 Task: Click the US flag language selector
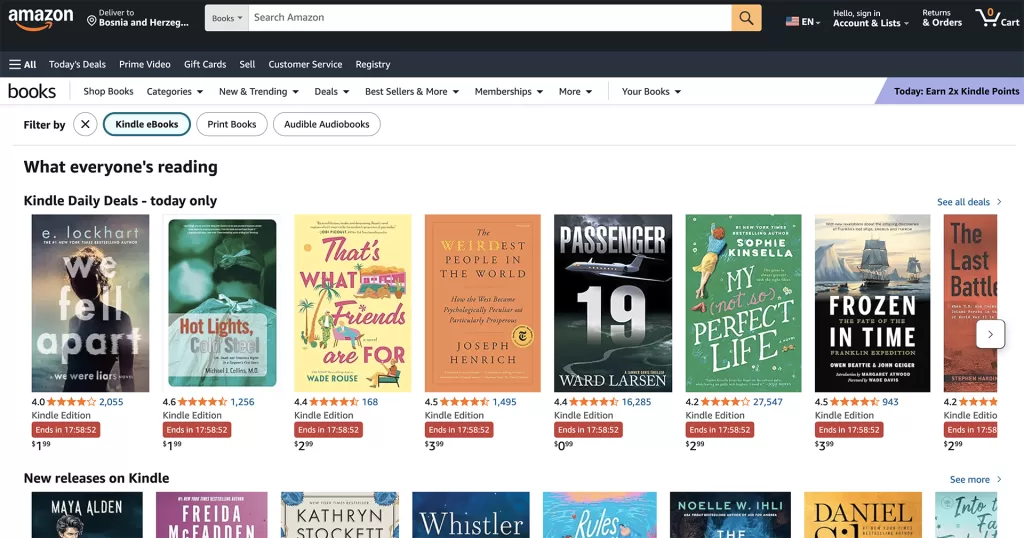click(x=803, y=22)
